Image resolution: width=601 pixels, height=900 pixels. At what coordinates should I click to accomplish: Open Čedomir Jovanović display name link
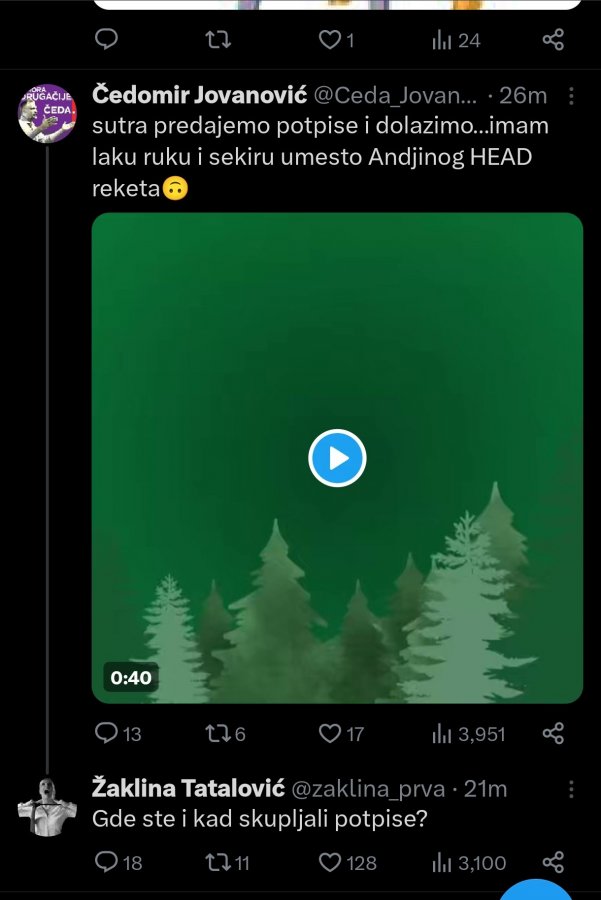(x=199, y=95)
